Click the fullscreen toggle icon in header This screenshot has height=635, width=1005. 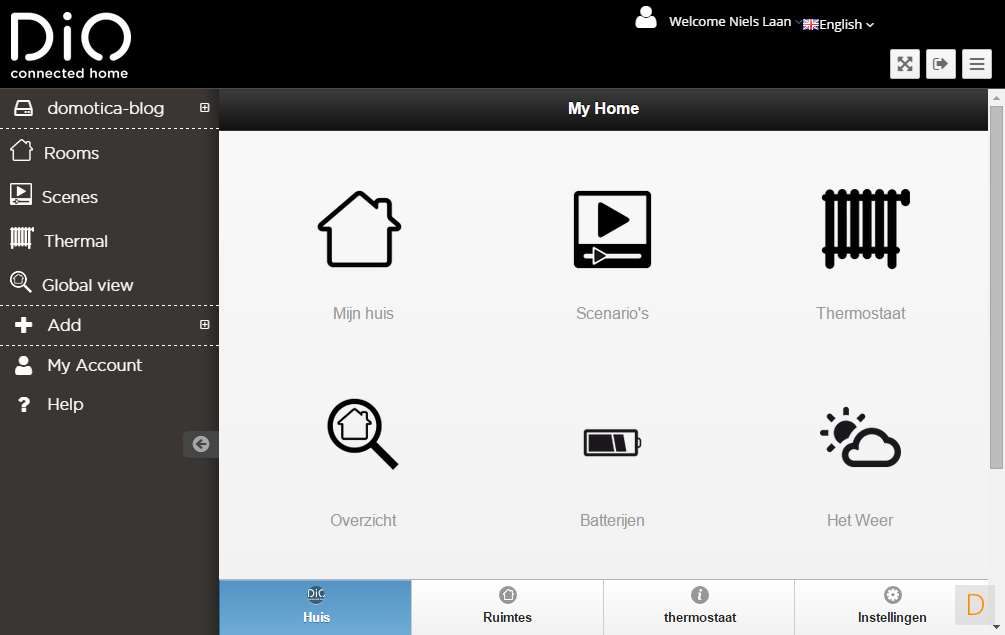(904, 64)
